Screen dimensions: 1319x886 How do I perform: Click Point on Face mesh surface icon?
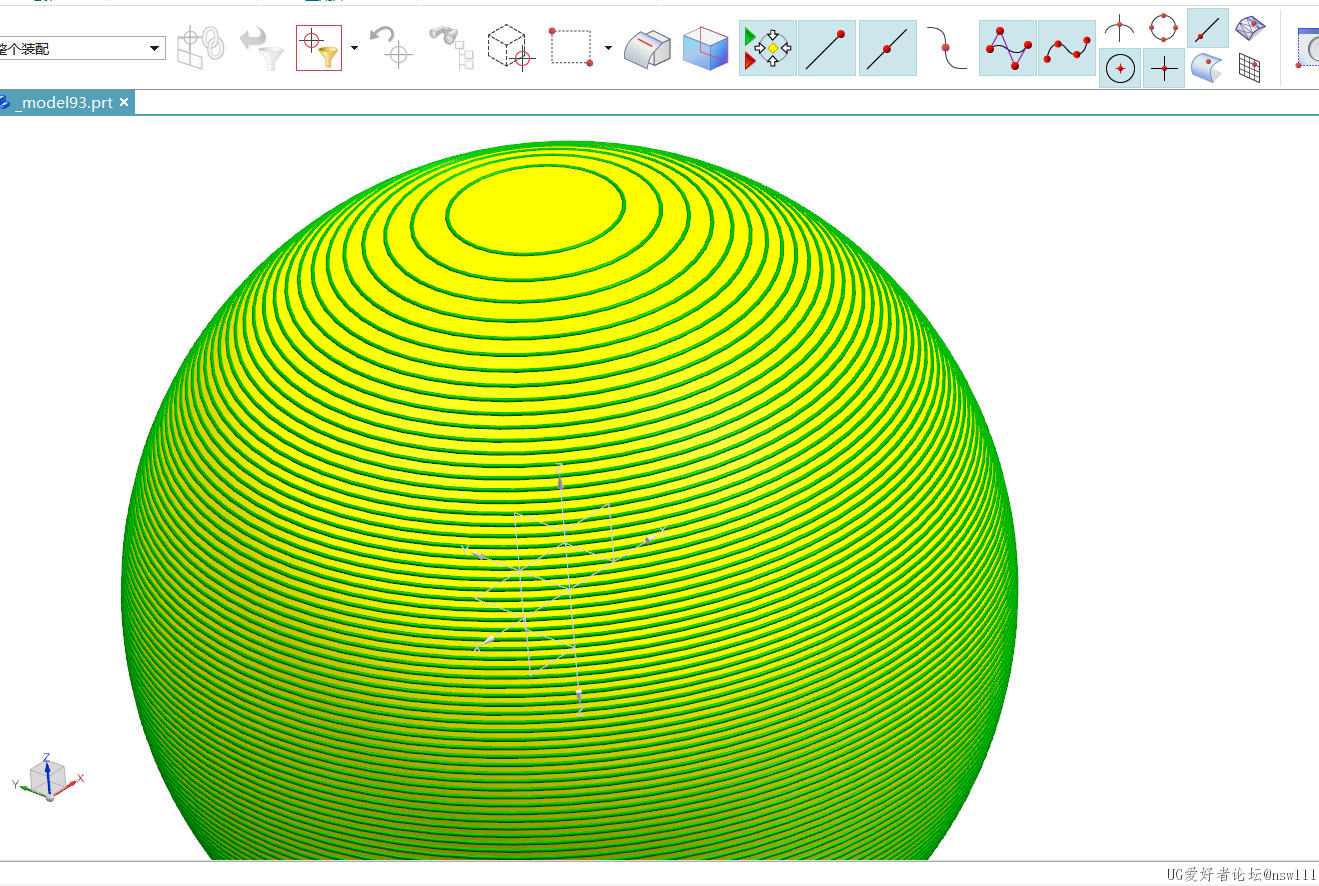pyautogui.click(x=1250, y=27)
